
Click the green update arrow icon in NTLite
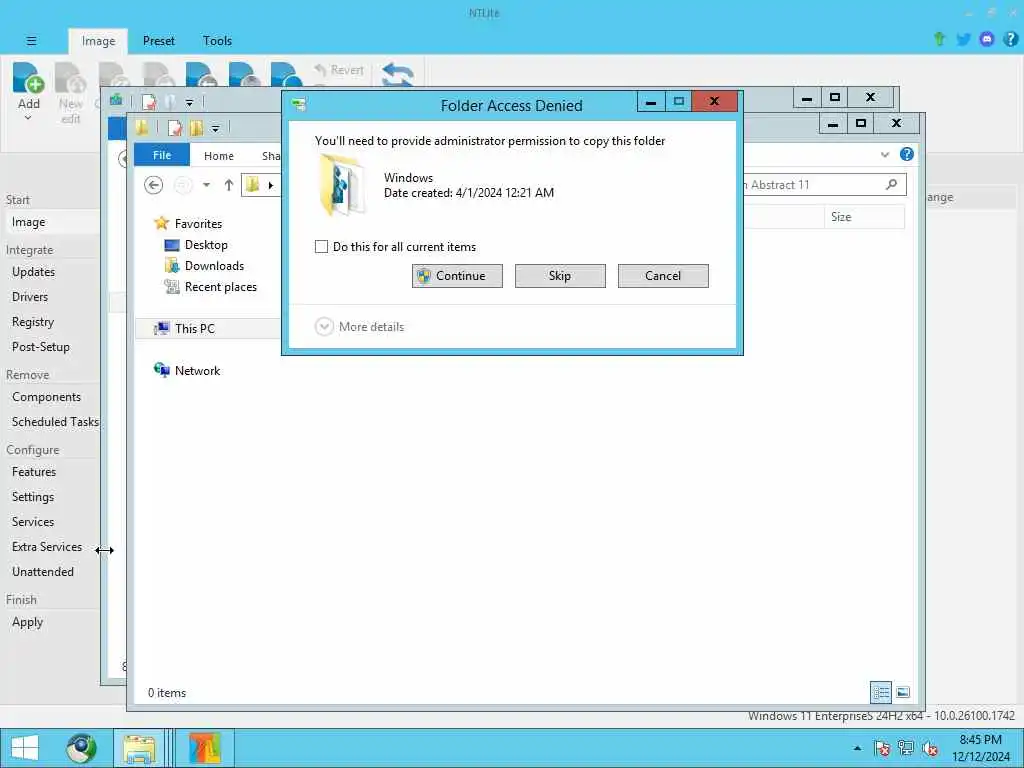(x=939, y=39)
